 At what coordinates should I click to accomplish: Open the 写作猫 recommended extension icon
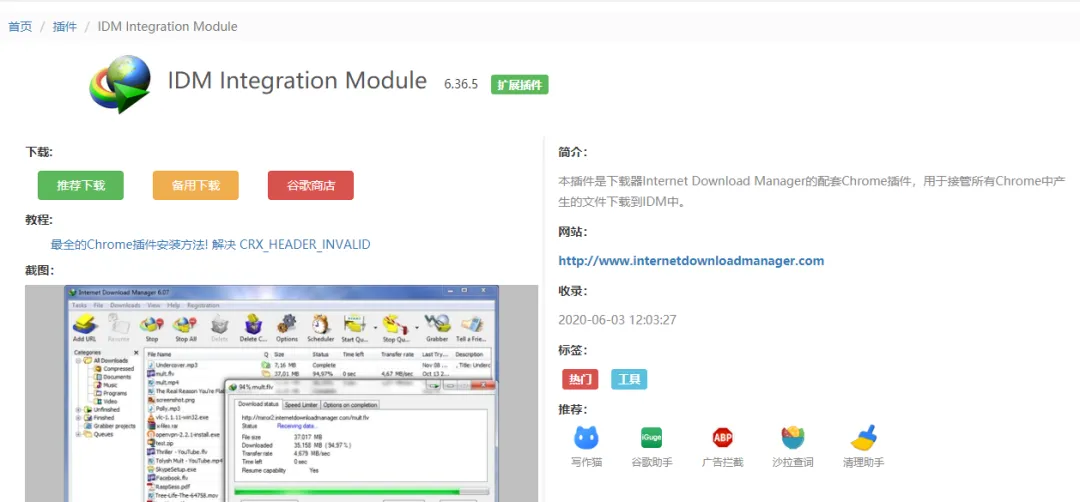click(x=586, y=437)
